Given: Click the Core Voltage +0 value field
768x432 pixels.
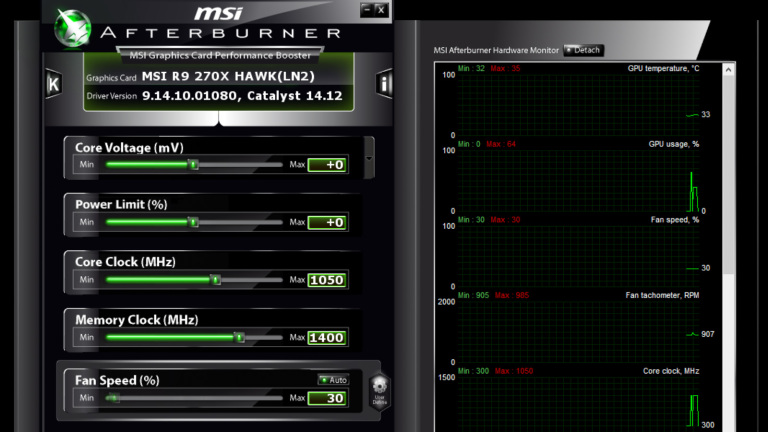Looking at the screenshot, I should point(327,165).
